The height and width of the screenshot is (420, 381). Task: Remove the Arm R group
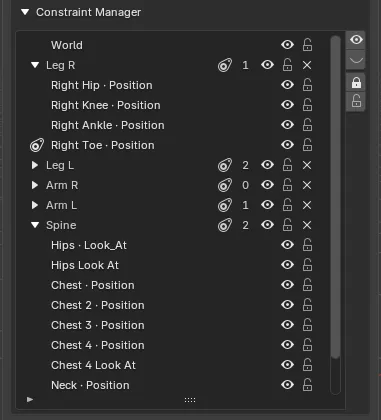point(307,185)
